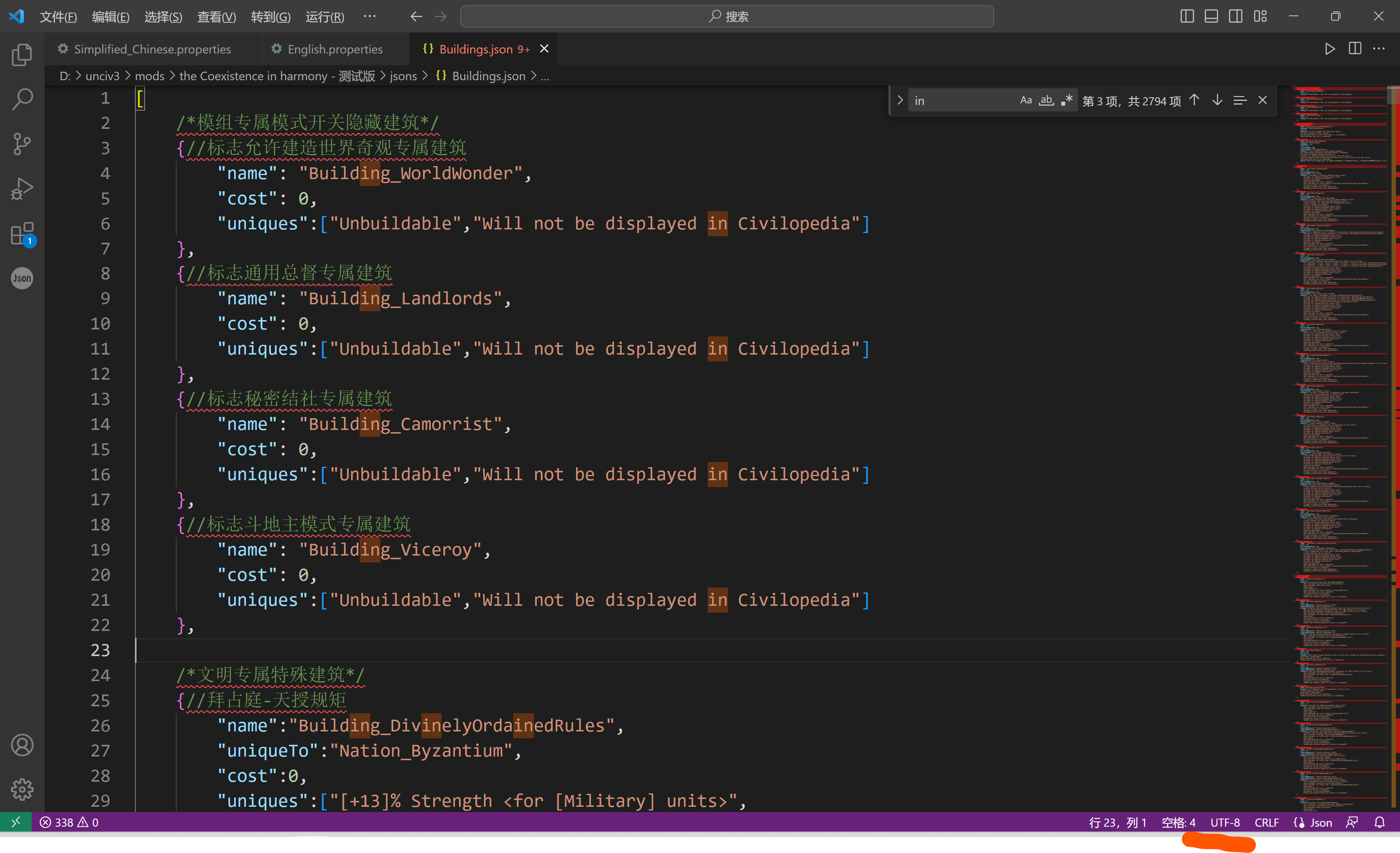This screenshot has height=853, width=1400.
Task: Open the jsons breadcrumb dropdown
Action: click(403, 76)
